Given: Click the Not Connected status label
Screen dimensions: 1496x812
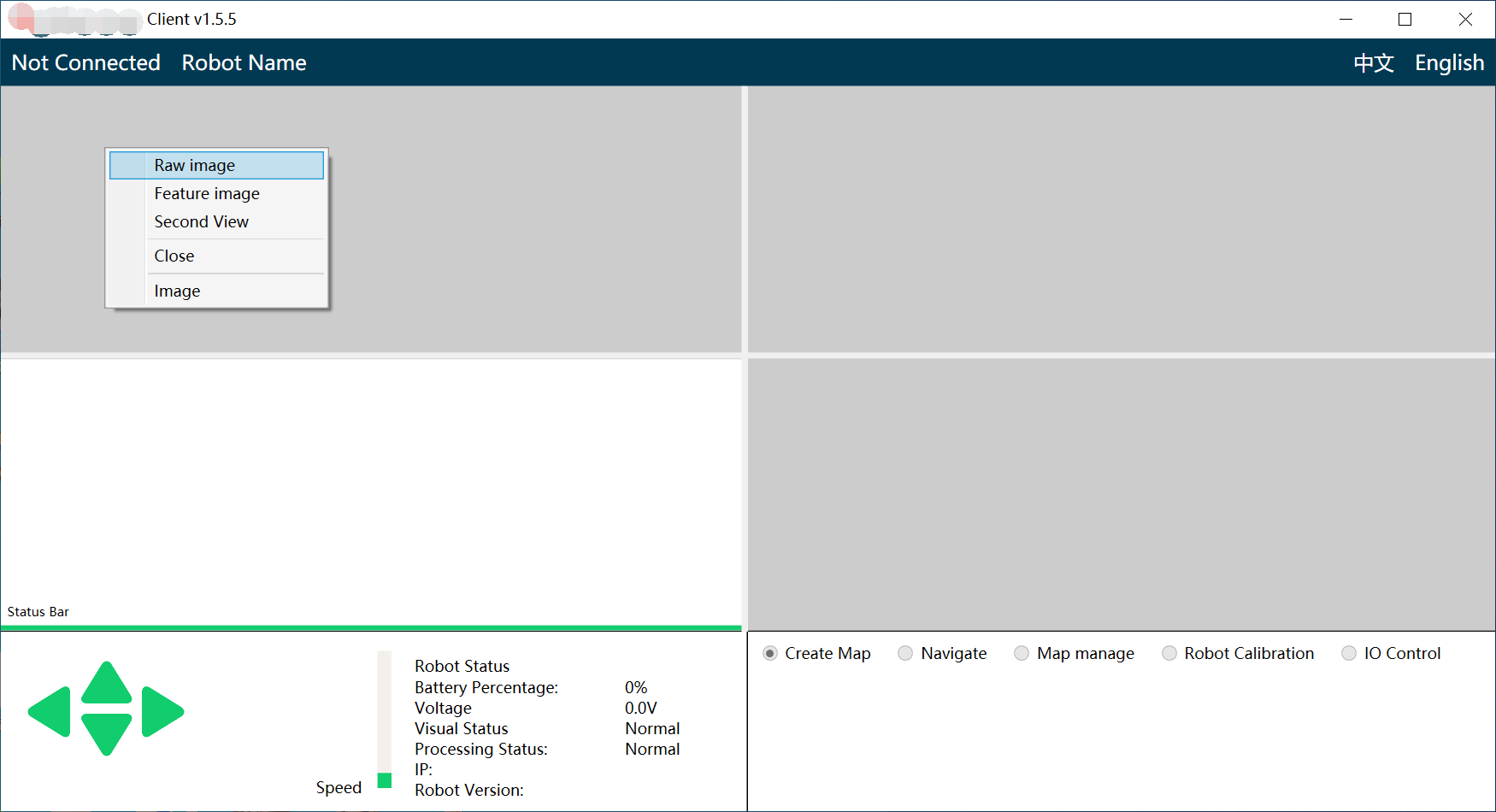Looking at the screenshot, I should click(86, 63).
